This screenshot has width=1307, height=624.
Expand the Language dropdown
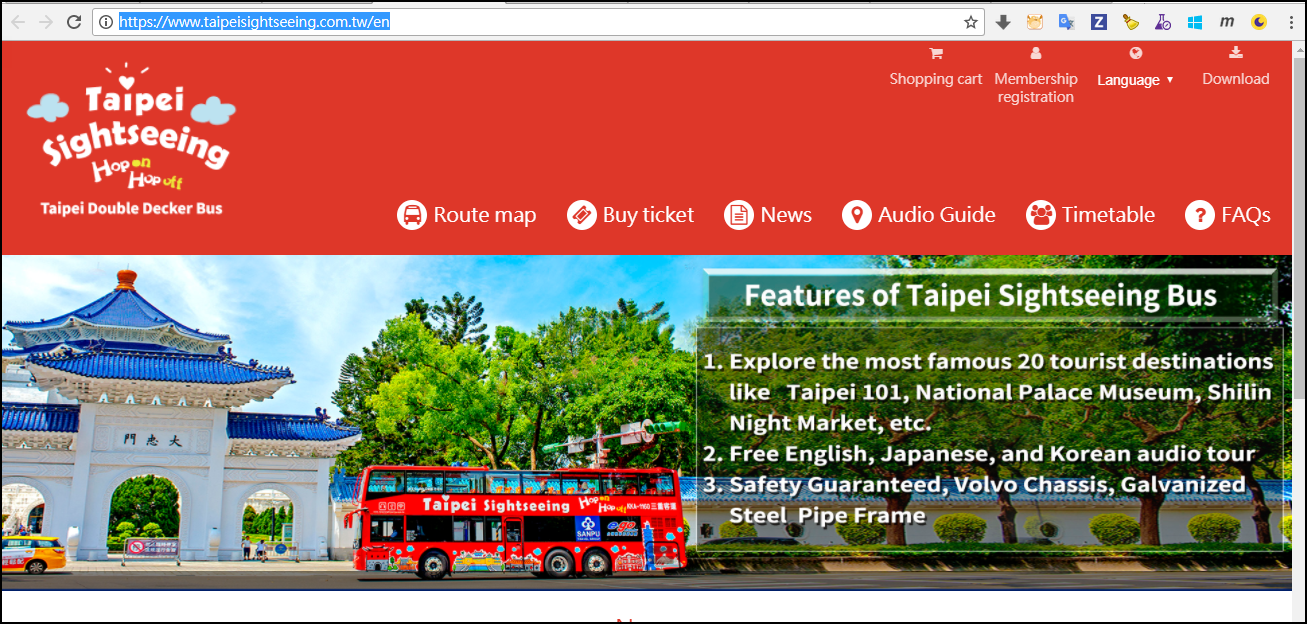tap(1135, 80)
